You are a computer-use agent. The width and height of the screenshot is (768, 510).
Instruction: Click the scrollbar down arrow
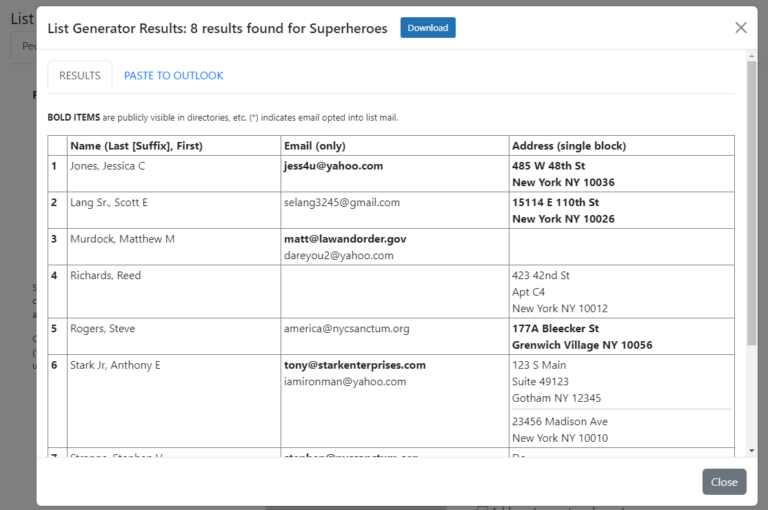[x=752, y=451]
